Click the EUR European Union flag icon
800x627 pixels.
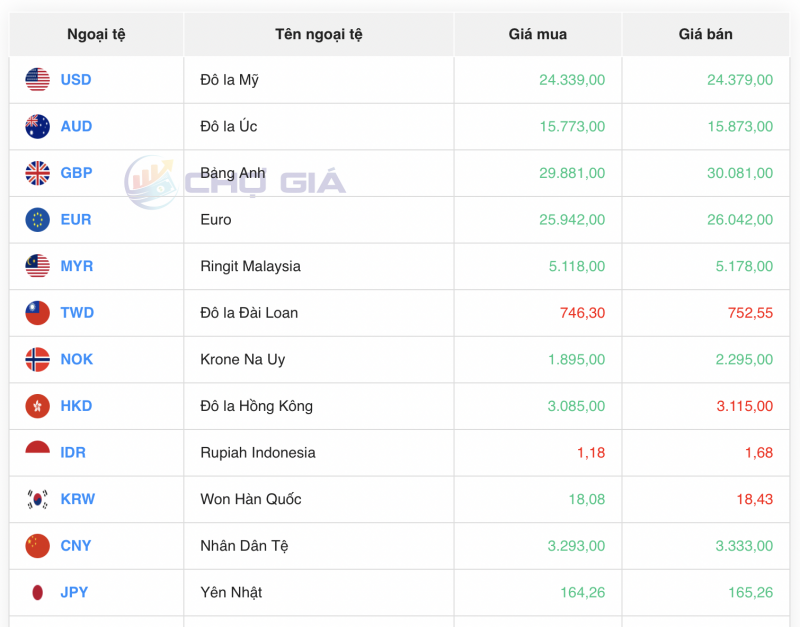point(38,219)
